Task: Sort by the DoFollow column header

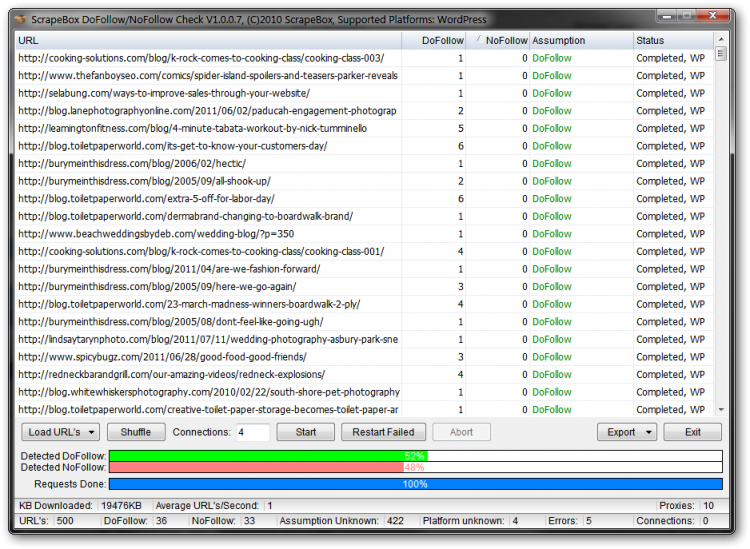Action: 436,40
